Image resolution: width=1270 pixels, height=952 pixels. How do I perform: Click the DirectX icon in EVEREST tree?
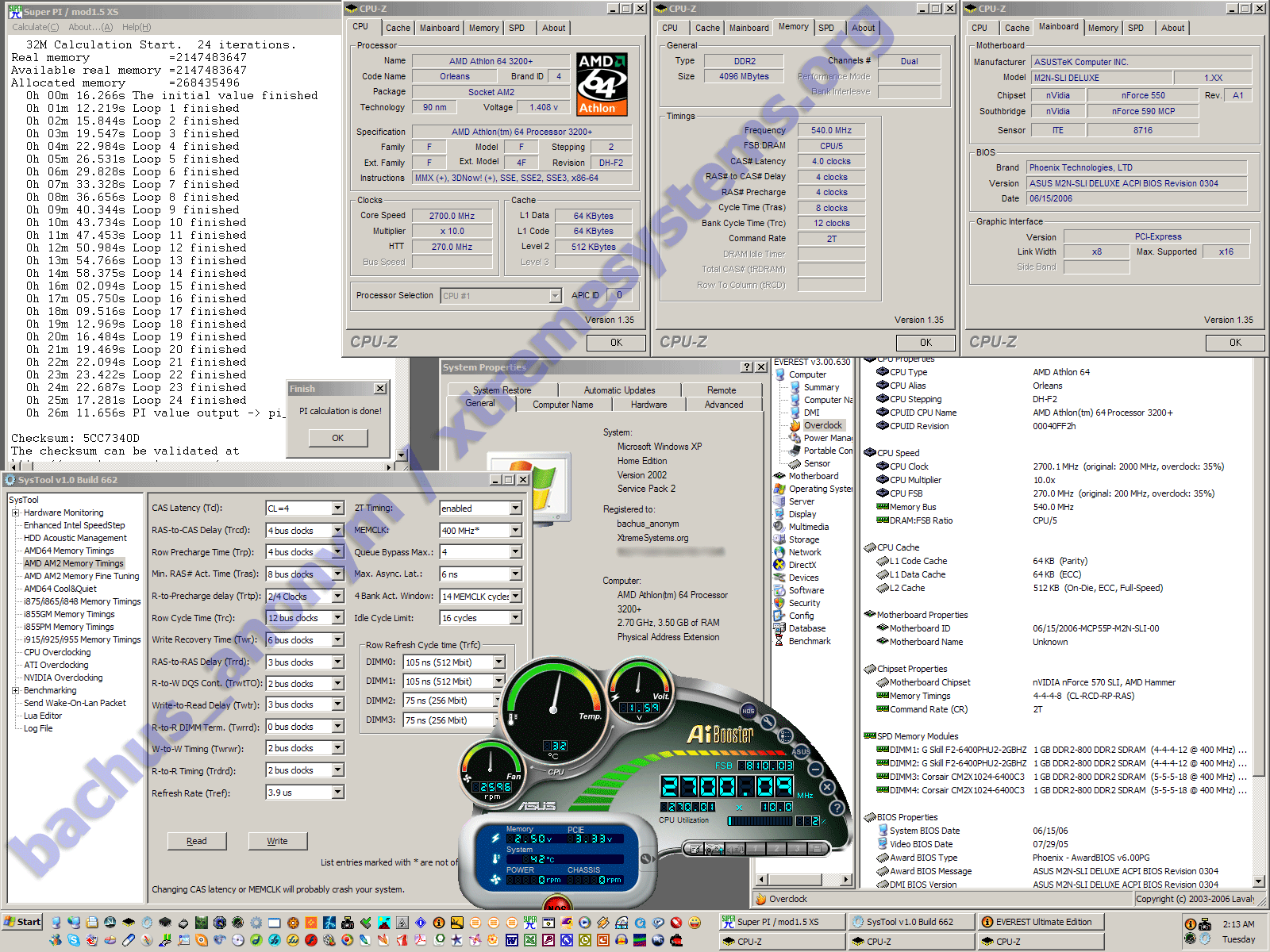click(x=779, y=565)
